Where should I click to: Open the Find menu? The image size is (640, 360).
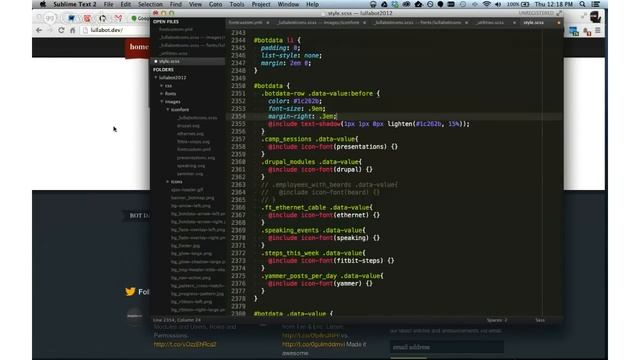(x=176, y=4)
